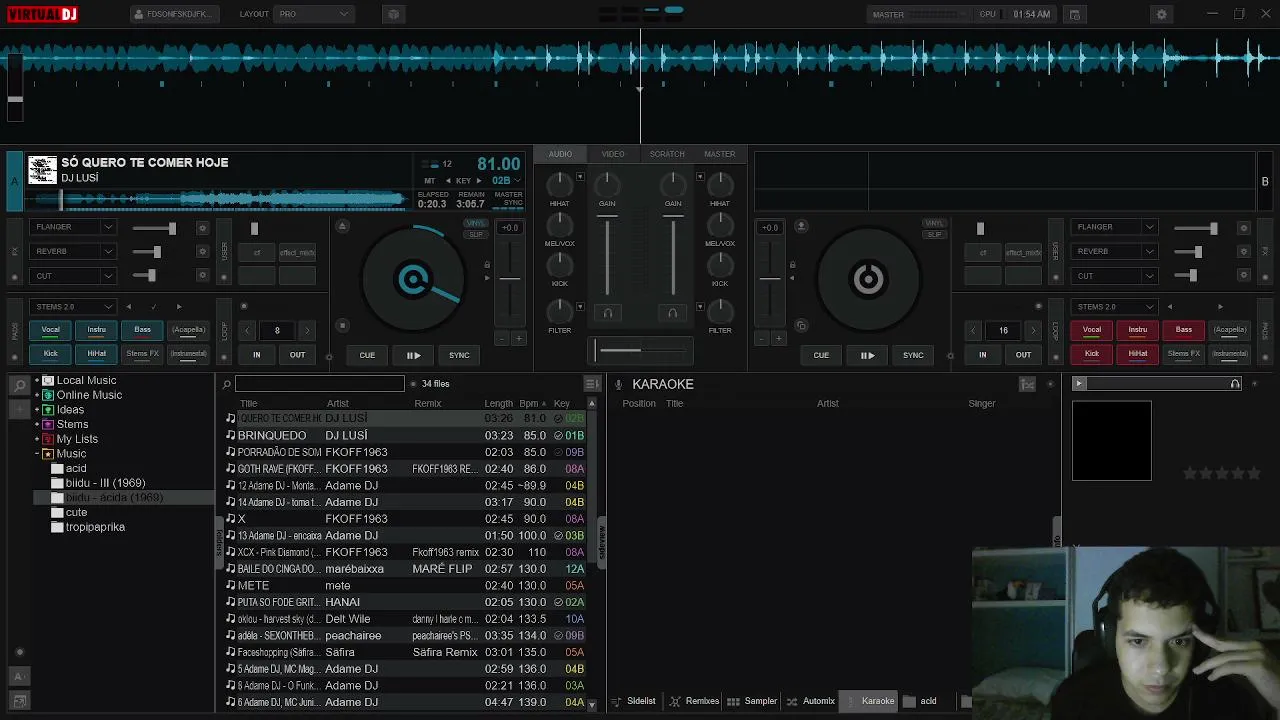1280x720 pixels.
Task: Open the right deck FLANGER effect dropdown
Action: 1115,227
